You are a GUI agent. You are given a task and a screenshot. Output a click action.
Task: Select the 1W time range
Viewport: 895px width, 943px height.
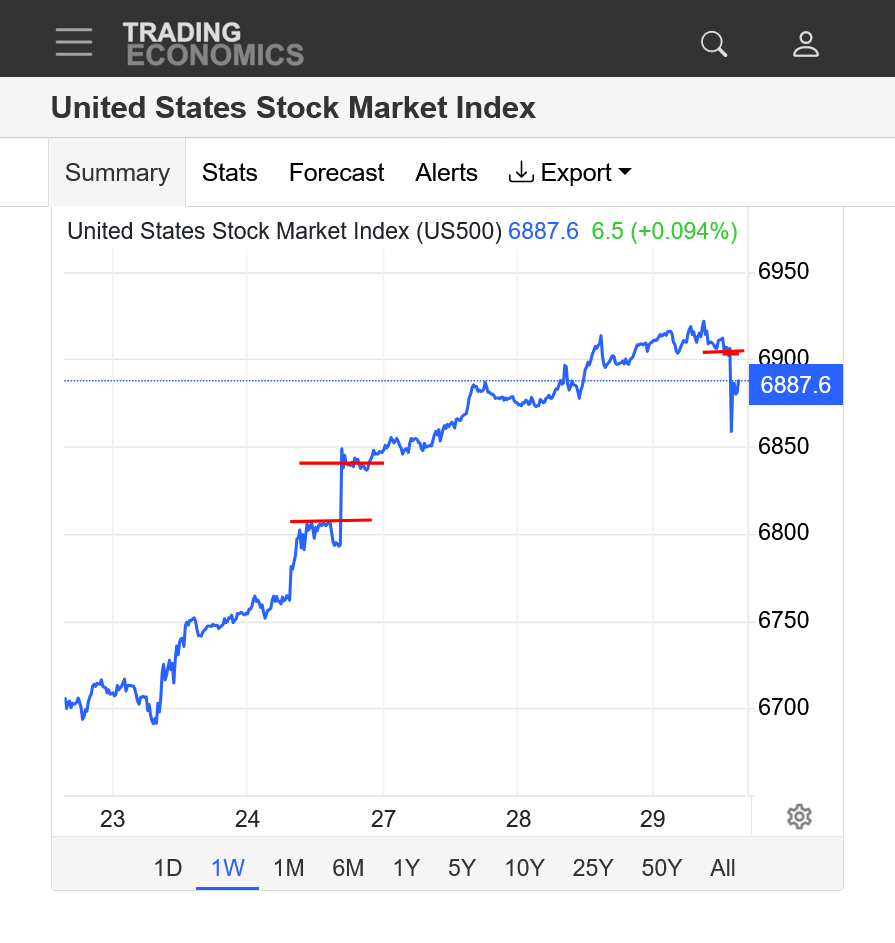(228, 867)
